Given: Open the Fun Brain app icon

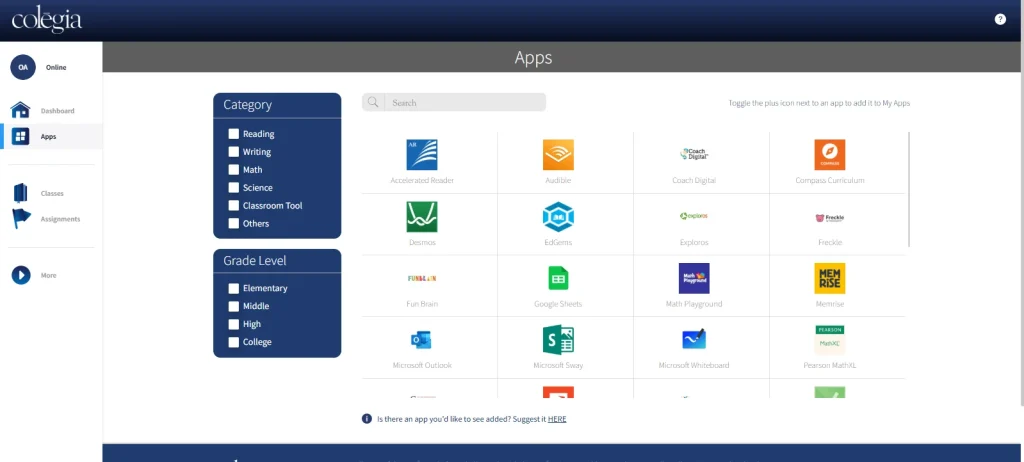Looking at the screenshot, I should (x=422, y=278).
